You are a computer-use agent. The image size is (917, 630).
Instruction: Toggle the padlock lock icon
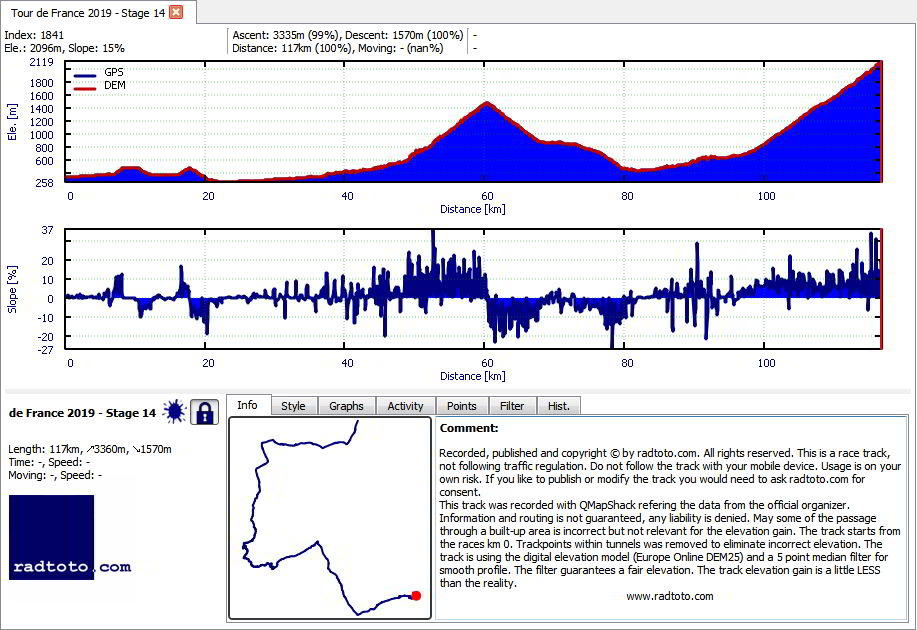pyautogui.click(x=204, y=412)
